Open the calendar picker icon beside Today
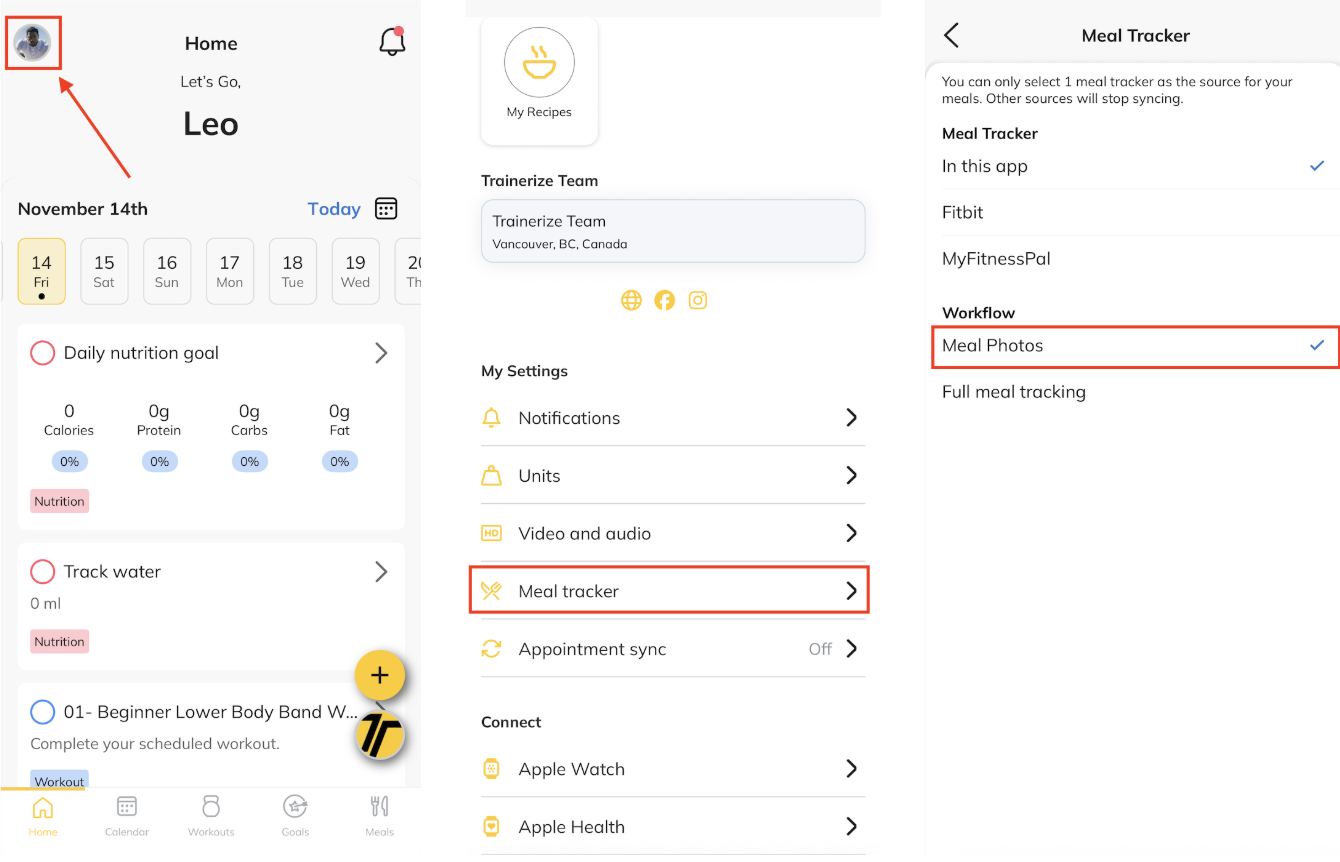Screen dimensions: 1340x862 coord(386,209)
